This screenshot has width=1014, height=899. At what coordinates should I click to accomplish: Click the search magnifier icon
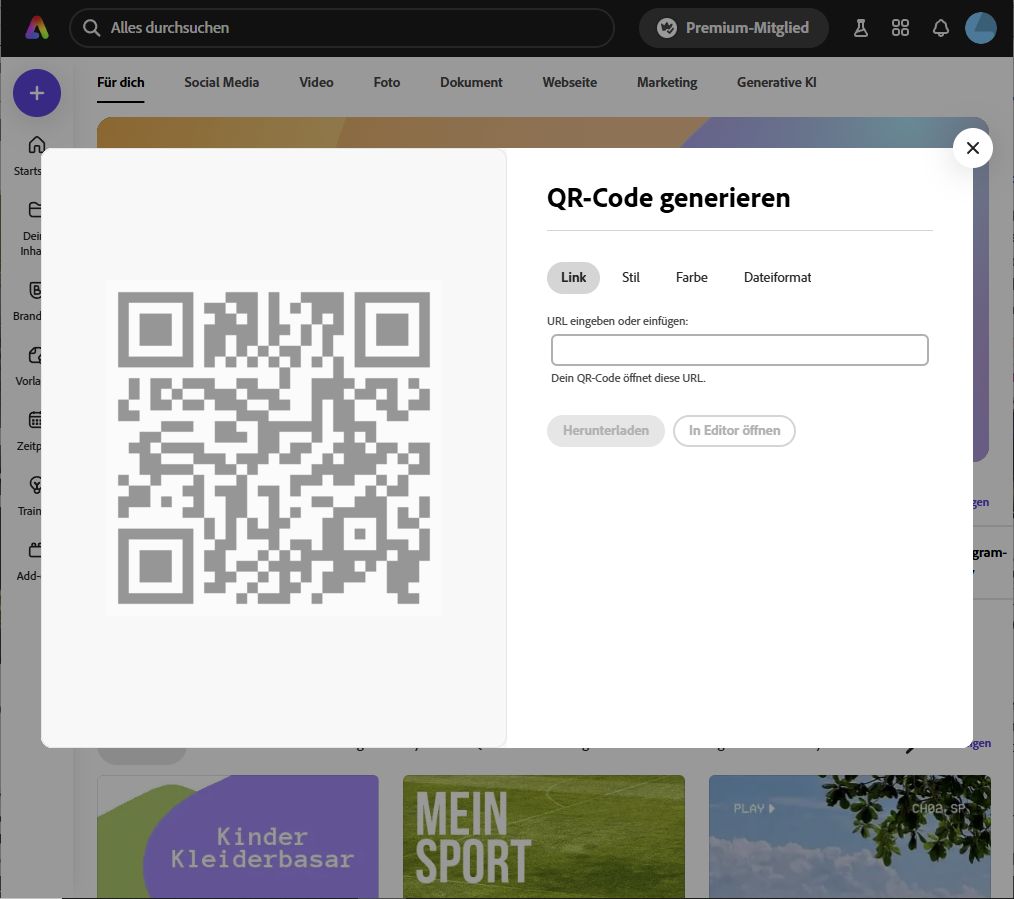coord(92,28)
